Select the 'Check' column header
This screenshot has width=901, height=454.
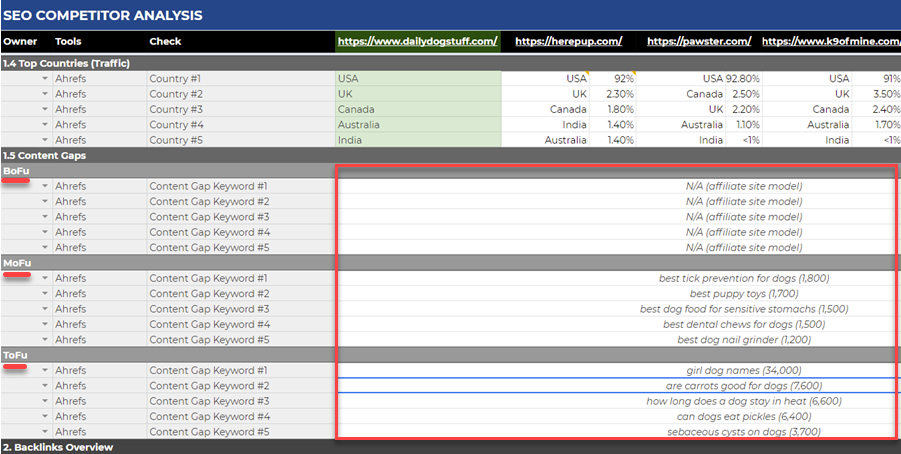[x=165, y=41]
